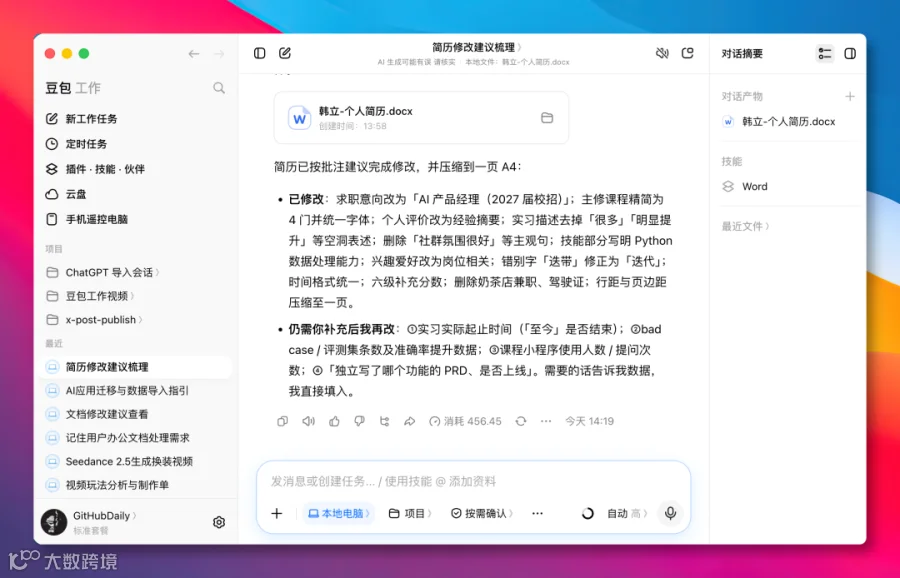Share the reply with arrow icon

[409, 421]
